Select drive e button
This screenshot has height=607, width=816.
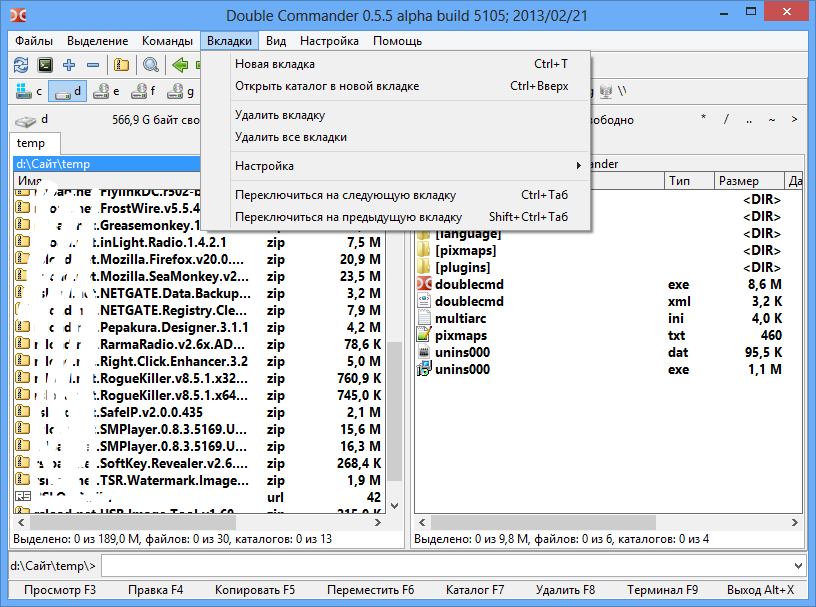(x=106, y=92)
